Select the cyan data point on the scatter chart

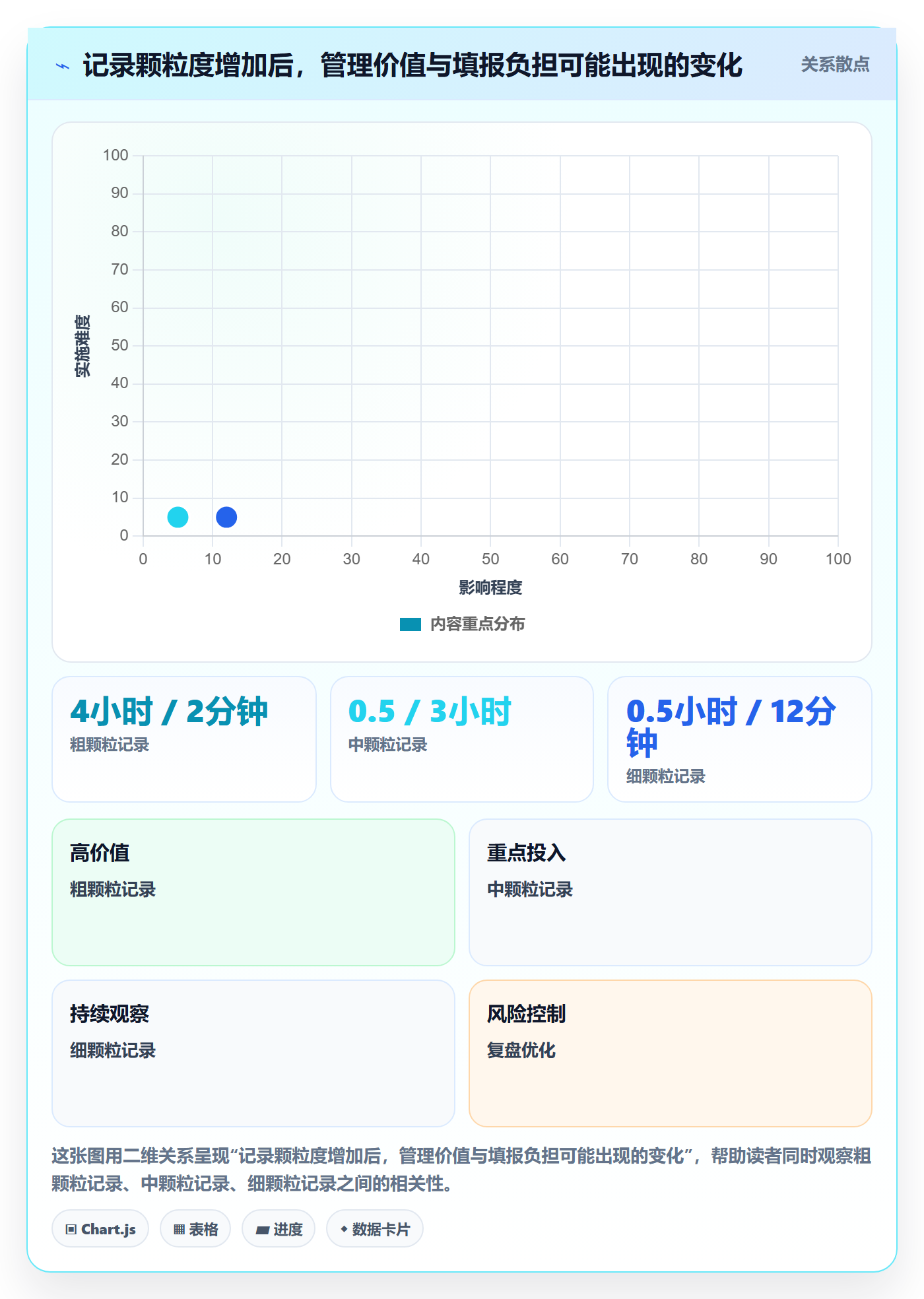click(178, 517)
